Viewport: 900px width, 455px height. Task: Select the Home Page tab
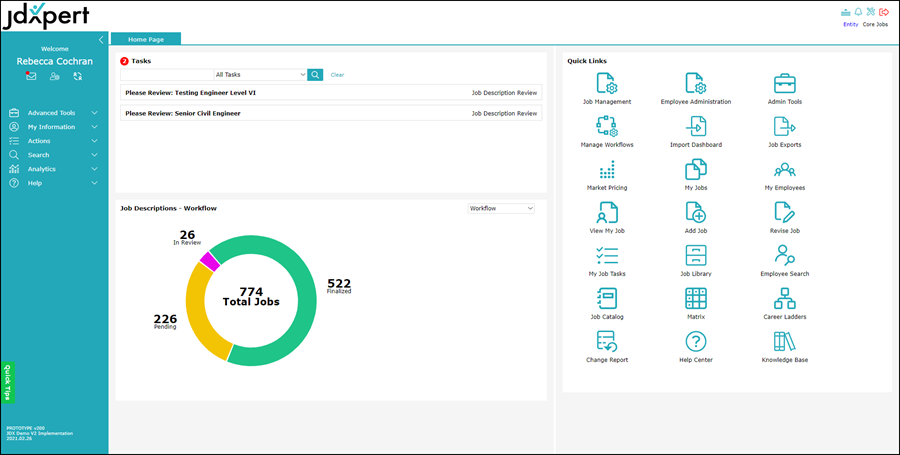coord(146,39)
